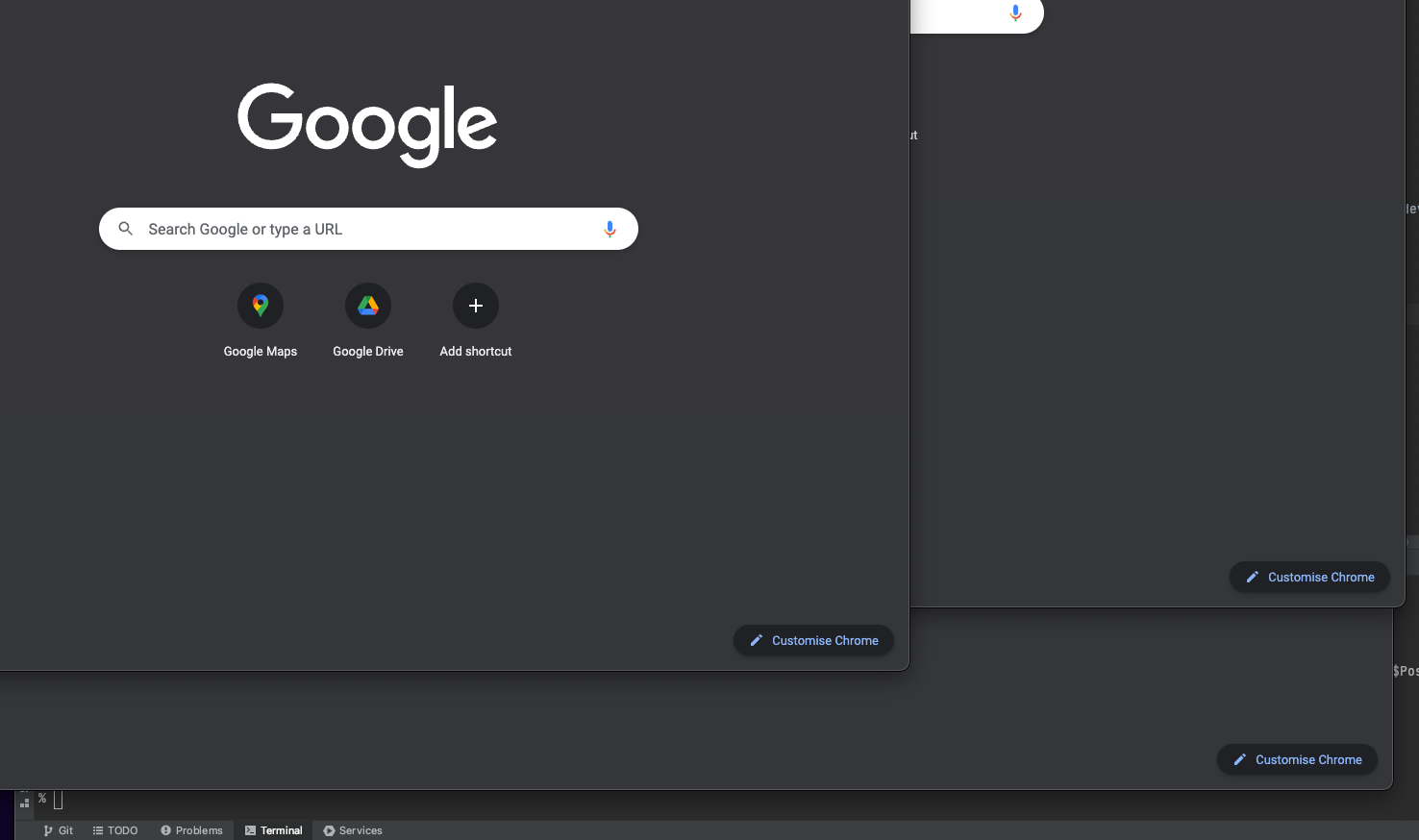Click the magnifier icon in the search box
The width and height of the screenshot is (1419, 840).
pyautogui.click(x=126, y=229)
